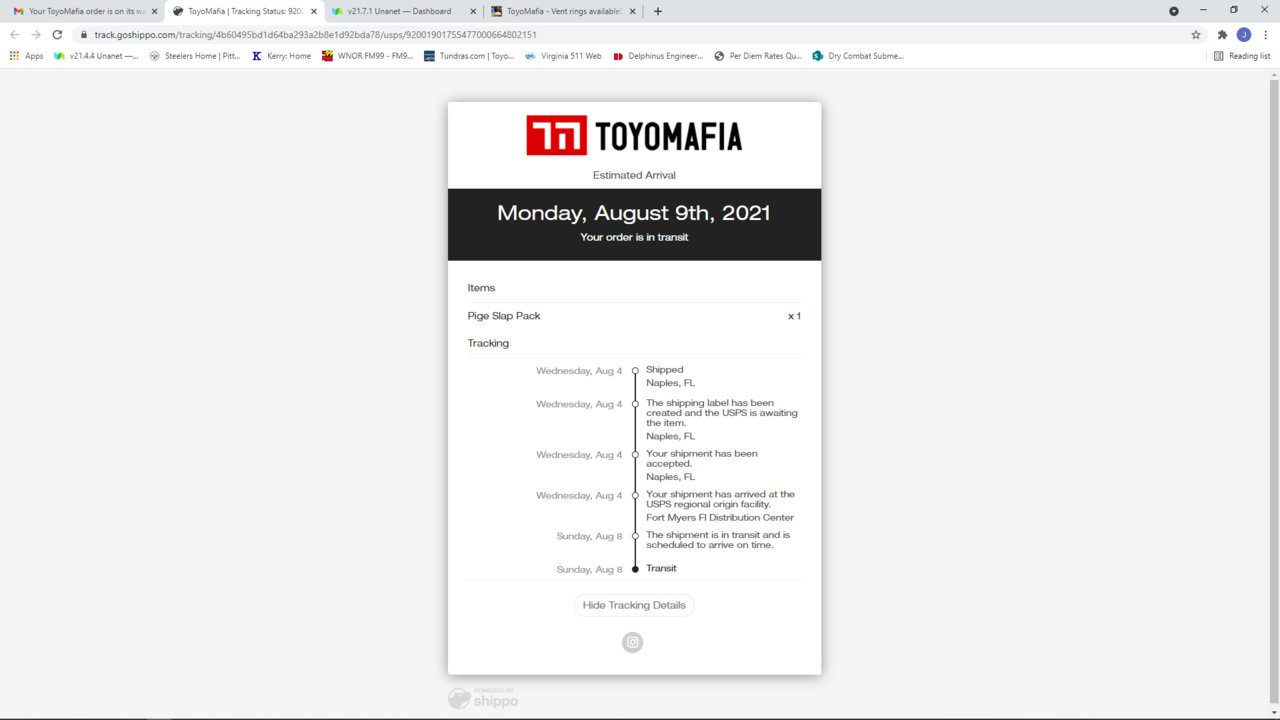The height and width of the screenshot is (720, 1280).
Task: Open the Chrome three-dot menu
Action: click(1265, 34)
